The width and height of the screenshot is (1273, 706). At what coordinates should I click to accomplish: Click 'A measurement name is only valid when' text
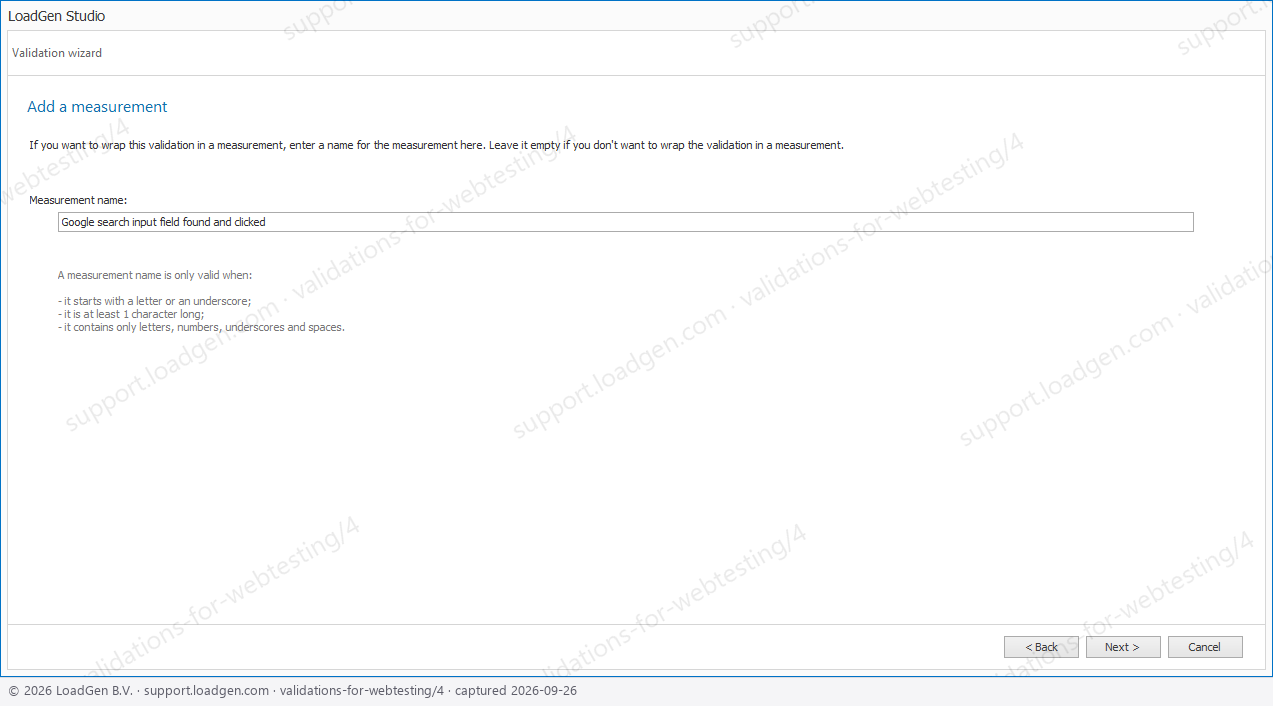pyautogui.click(x=155, y=275)
